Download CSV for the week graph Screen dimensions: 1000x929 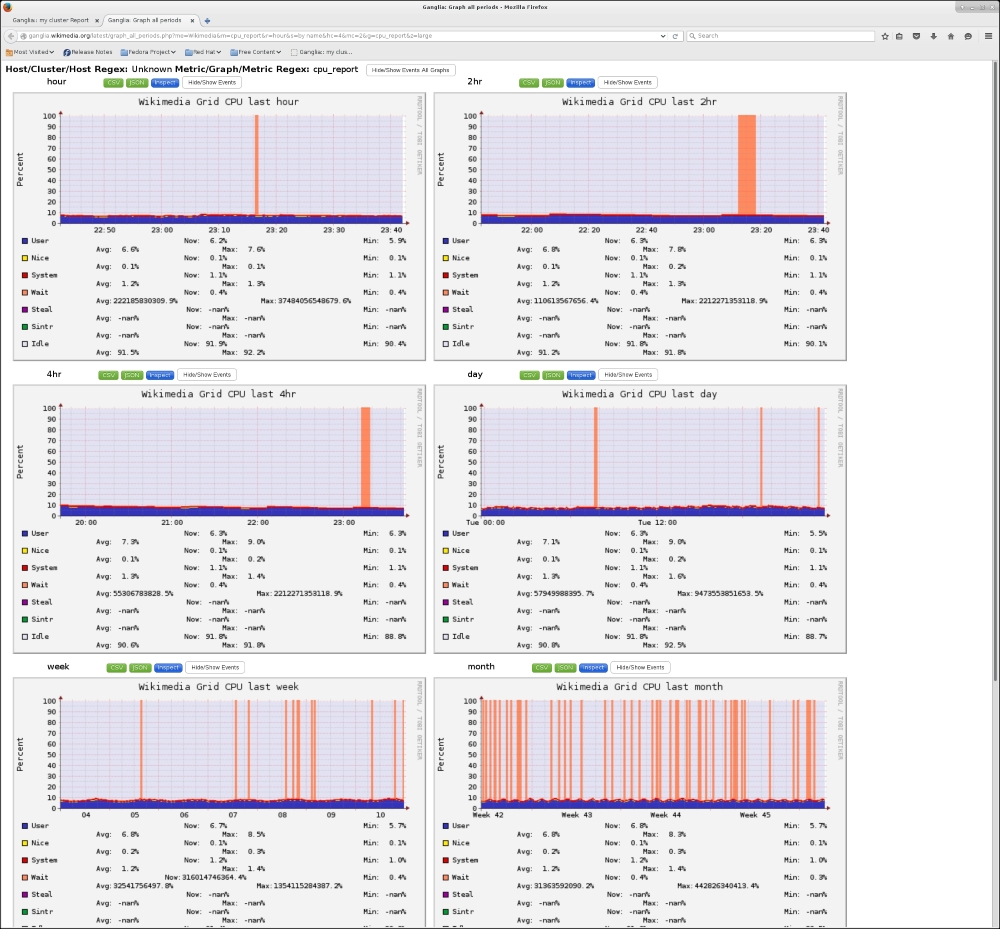click(x=117, y=668)
